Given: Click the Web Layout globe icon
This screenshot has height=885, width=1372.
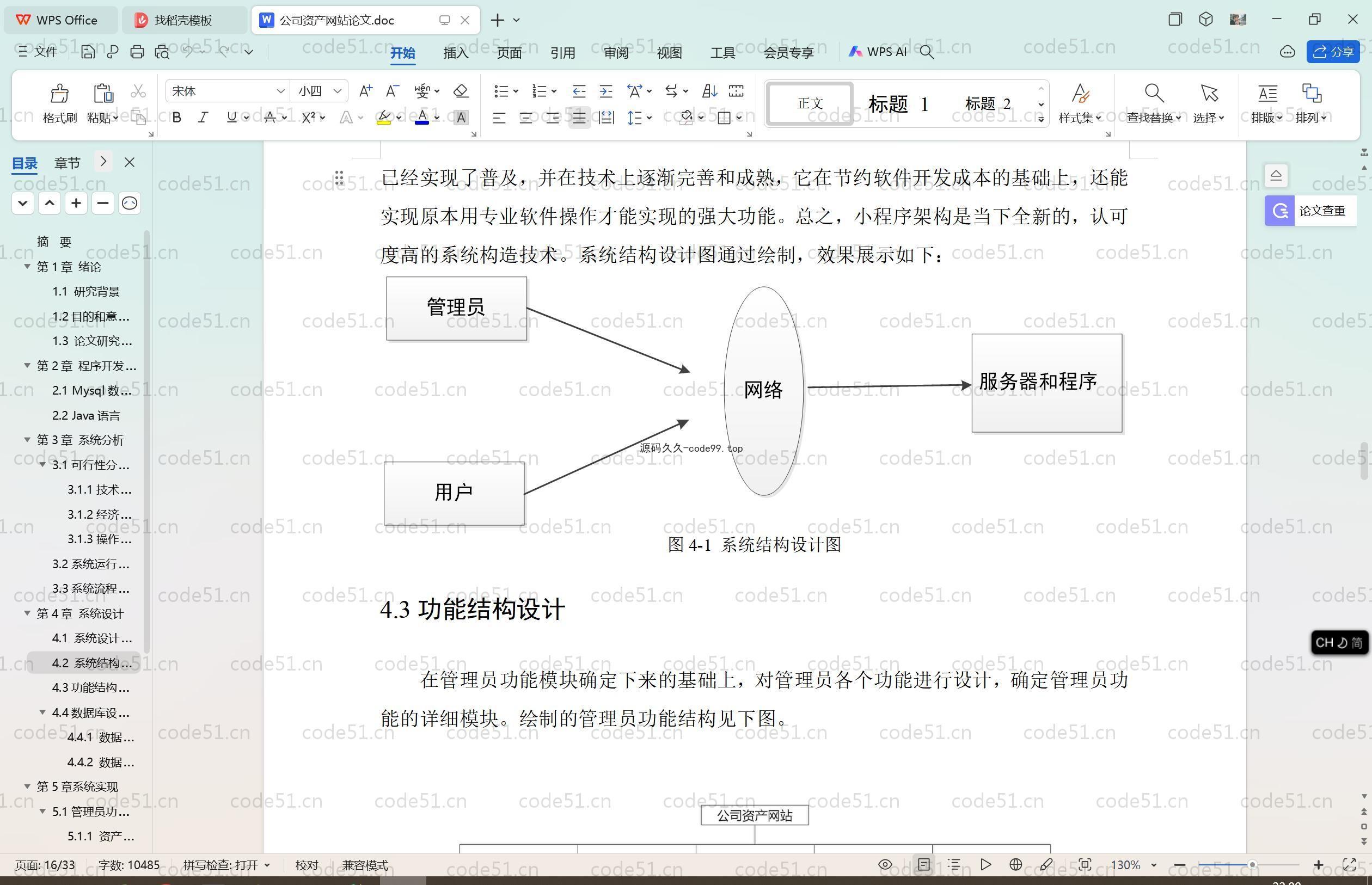Looking at the screenshot, I should [x=1015, y=864].
